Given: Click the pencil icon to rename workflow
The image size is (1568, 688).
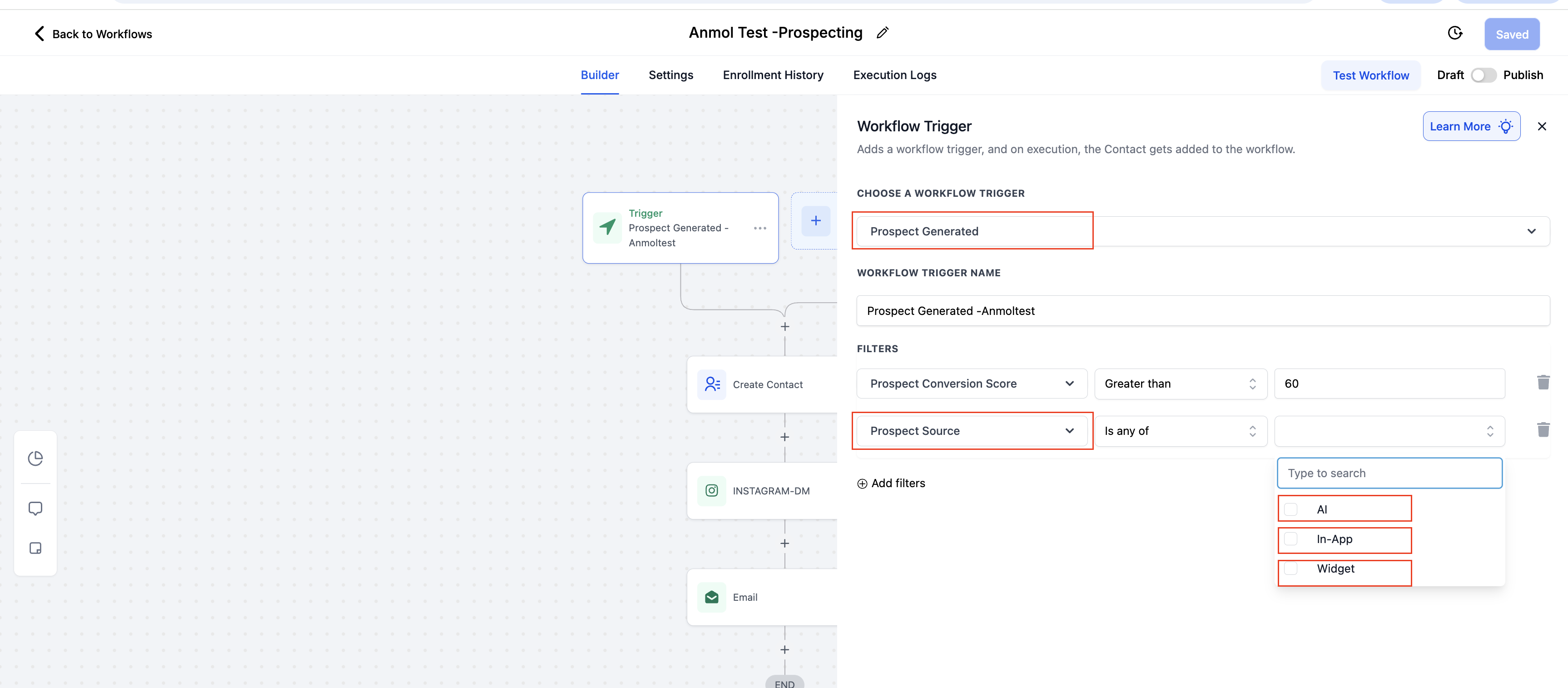Looking at the screenshot, I should coord(882,33).
